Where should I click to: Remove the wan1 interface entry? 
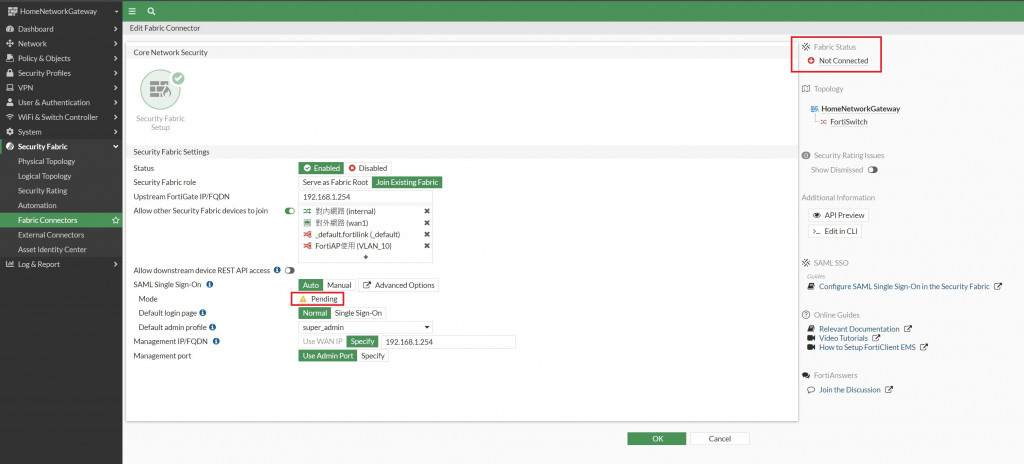pos(426,223)
